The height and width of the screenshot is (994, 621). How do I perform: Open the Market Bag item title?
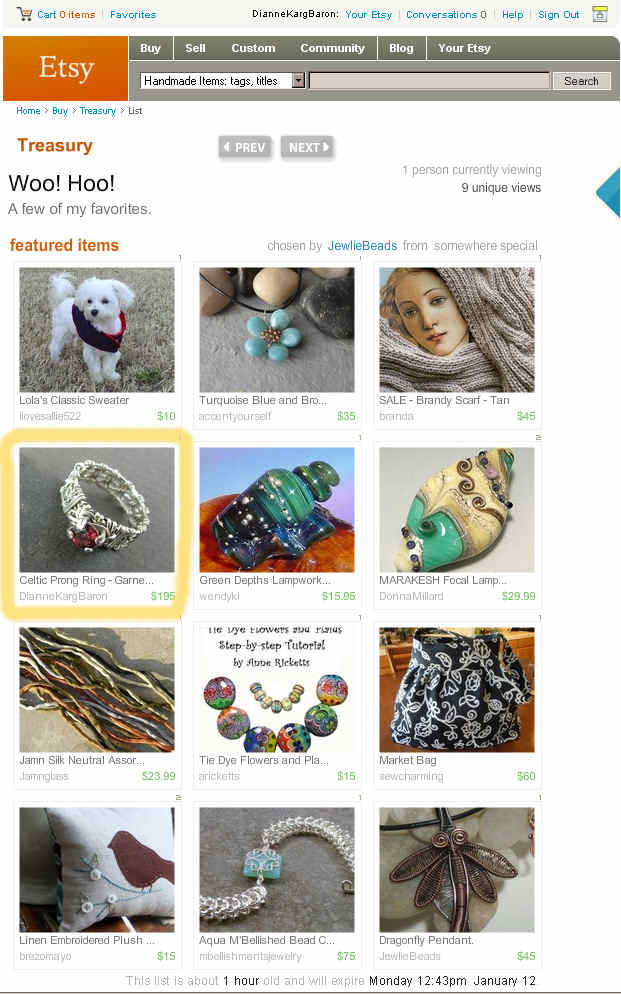click(407, 760)
